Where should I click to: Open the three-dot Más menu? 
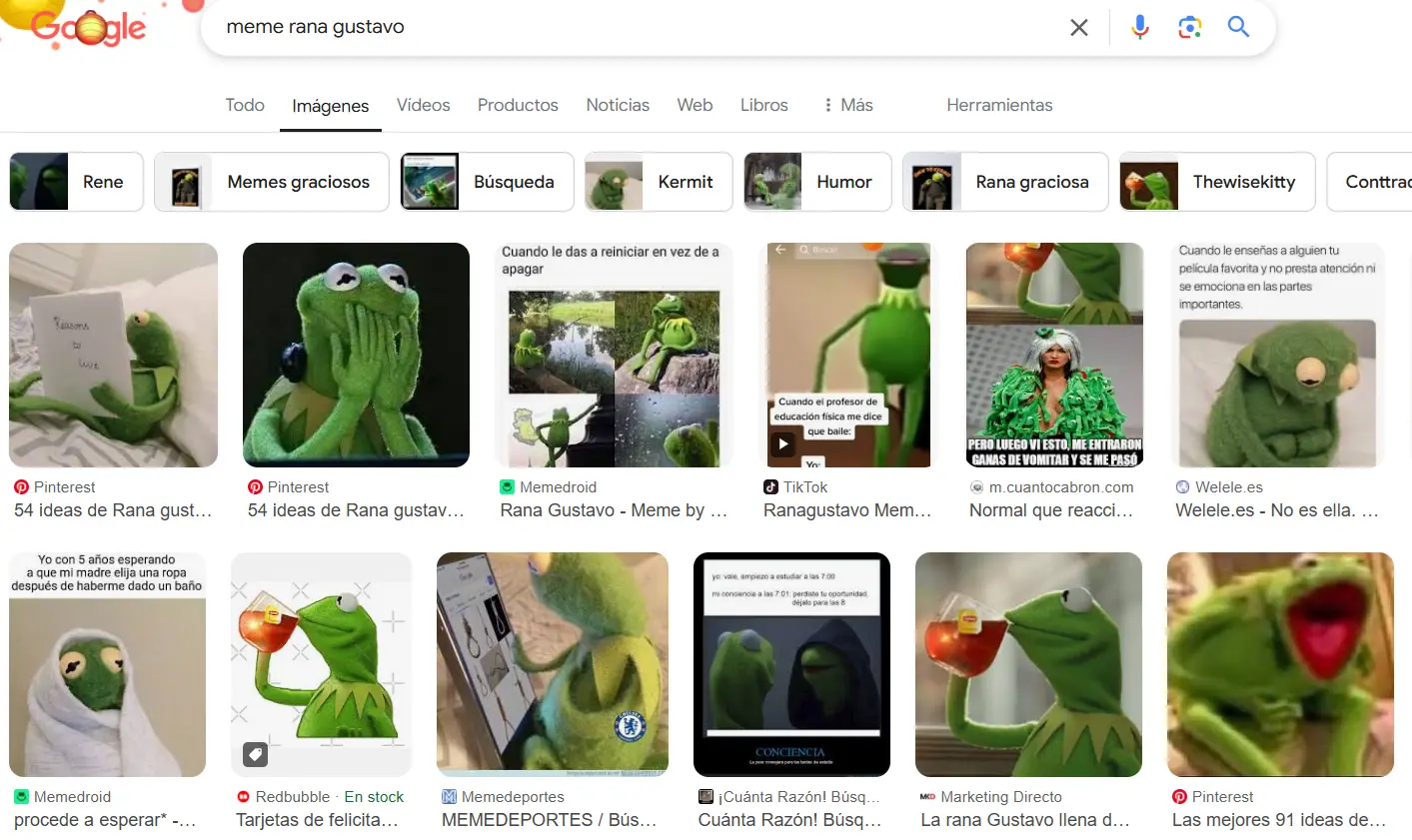847,105
